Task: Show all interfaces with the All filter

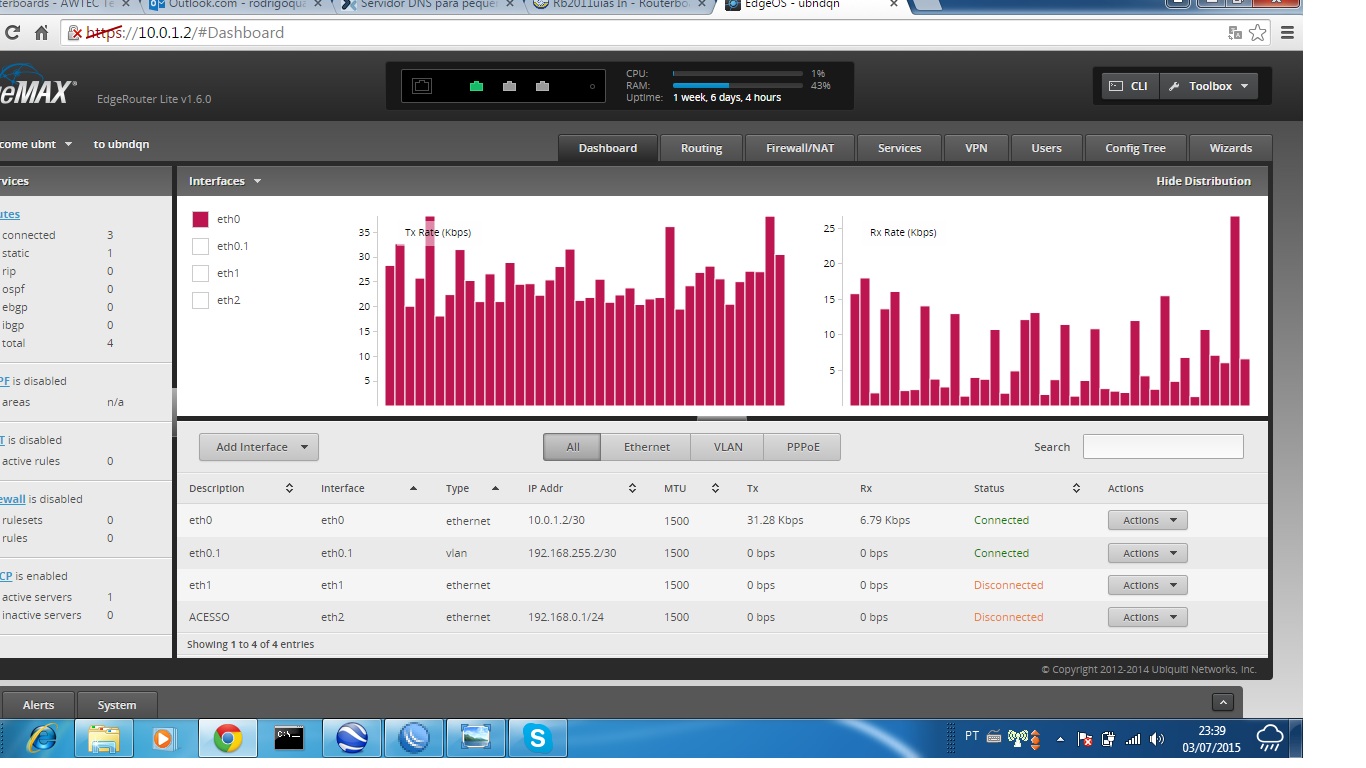Action: point(572,447)
